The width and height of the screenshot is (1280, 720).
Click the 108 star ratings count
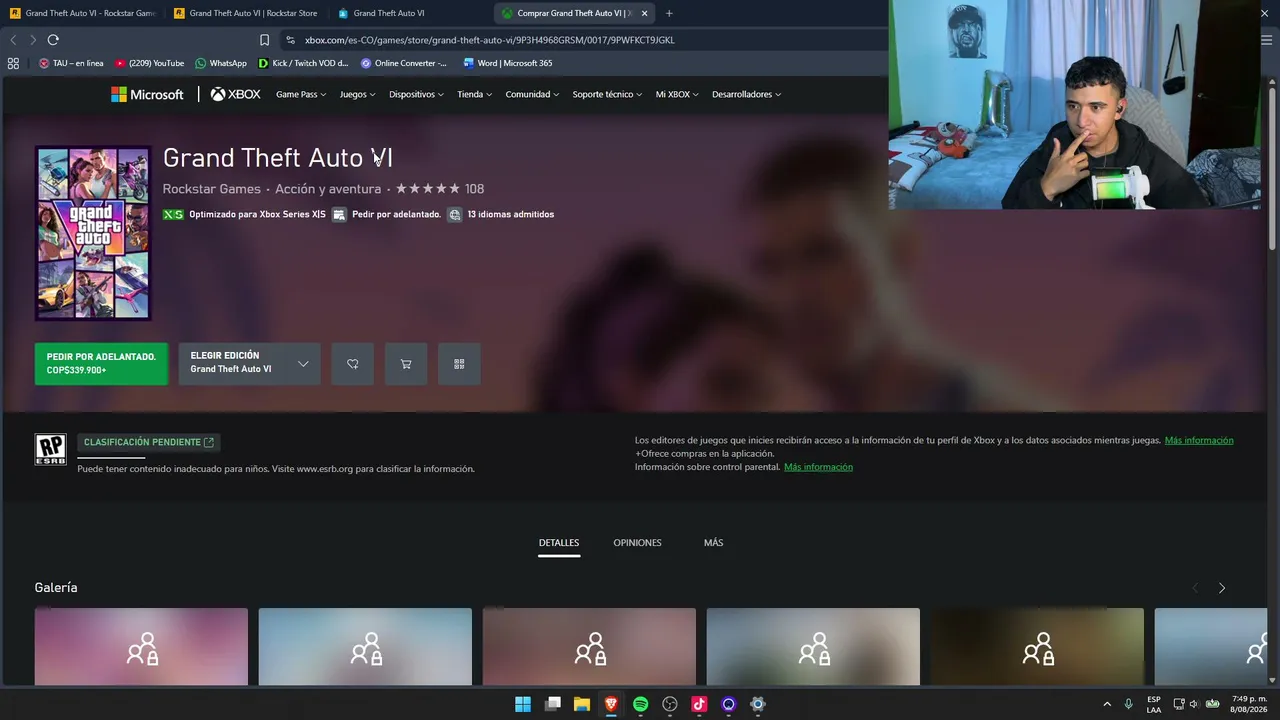(x=474, y=189)
